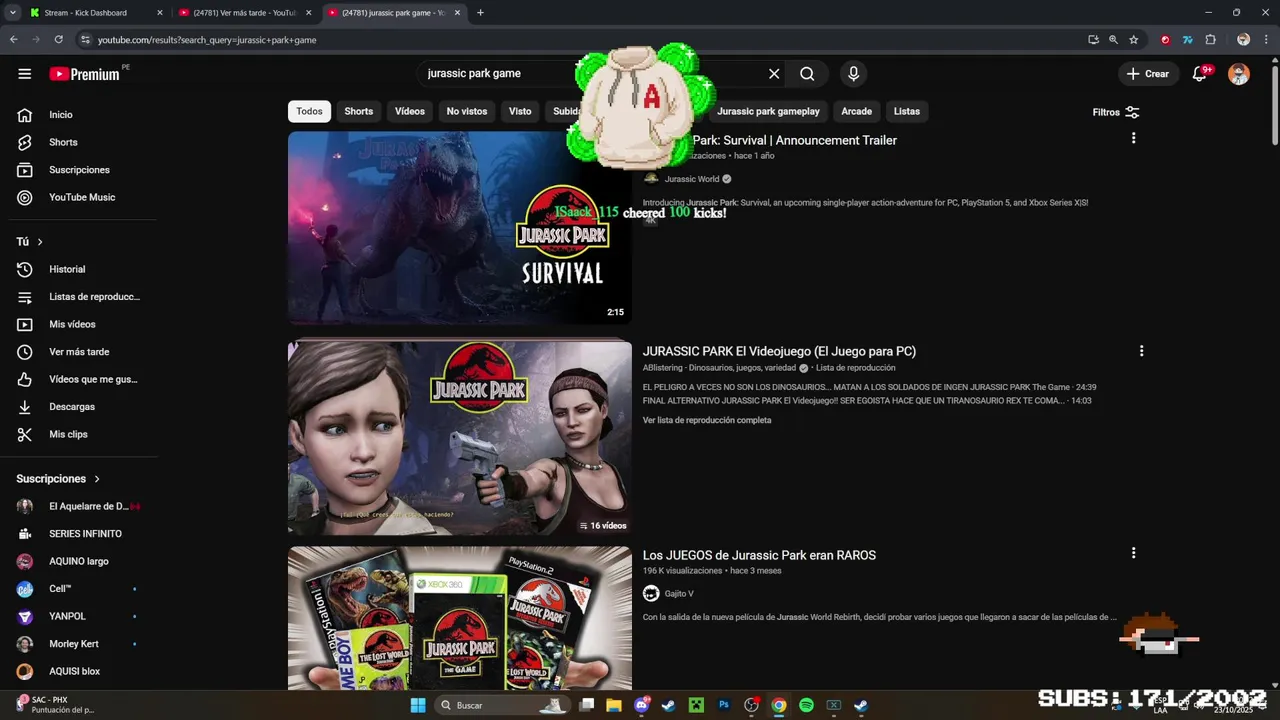The height and width of the screenshot is (720, 1280).
Task: Open the Chrome three-dot menu
Action: 1266,40
